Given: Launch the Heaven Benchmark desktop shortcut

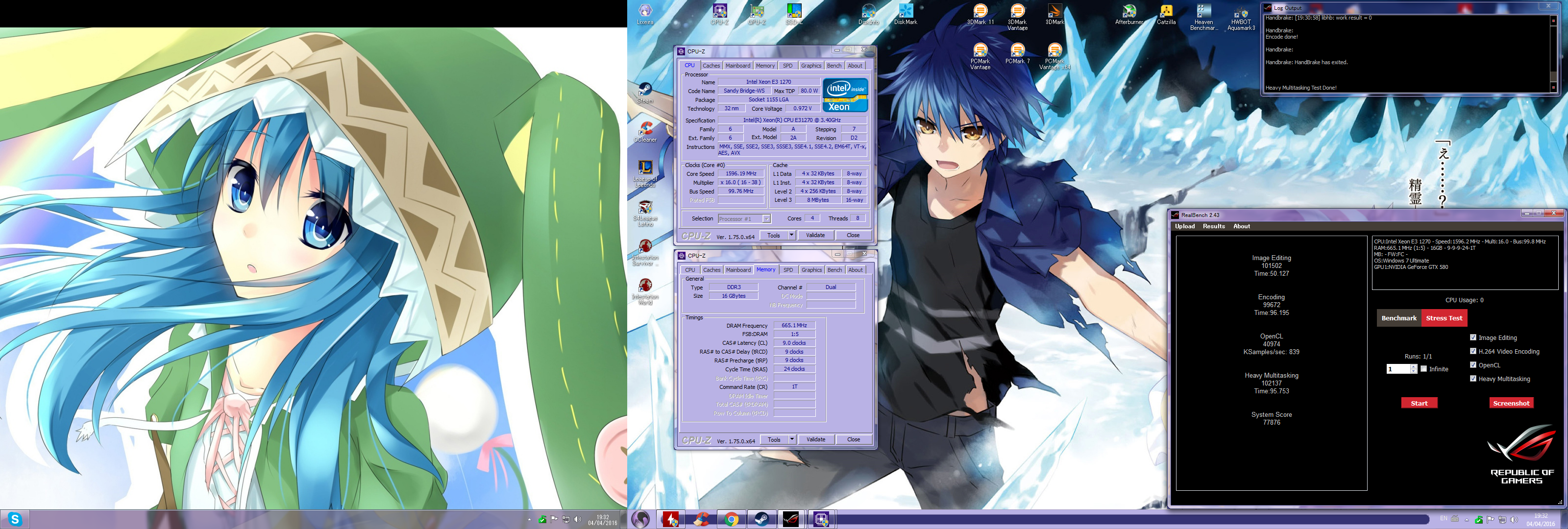Looking at the screenshot, I should (1203, 17).
